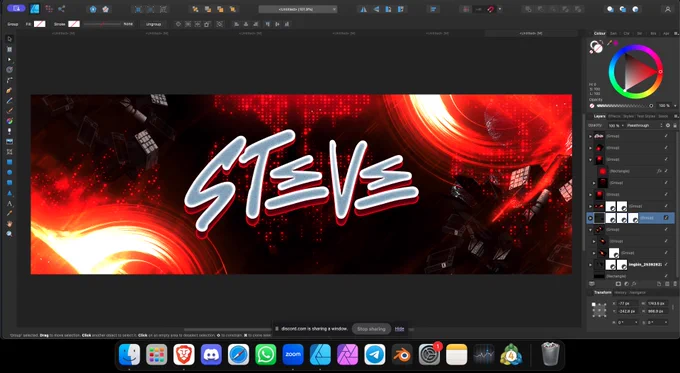
Task: Click the layer effects fx icon below layers list
Action: point(634,284)
